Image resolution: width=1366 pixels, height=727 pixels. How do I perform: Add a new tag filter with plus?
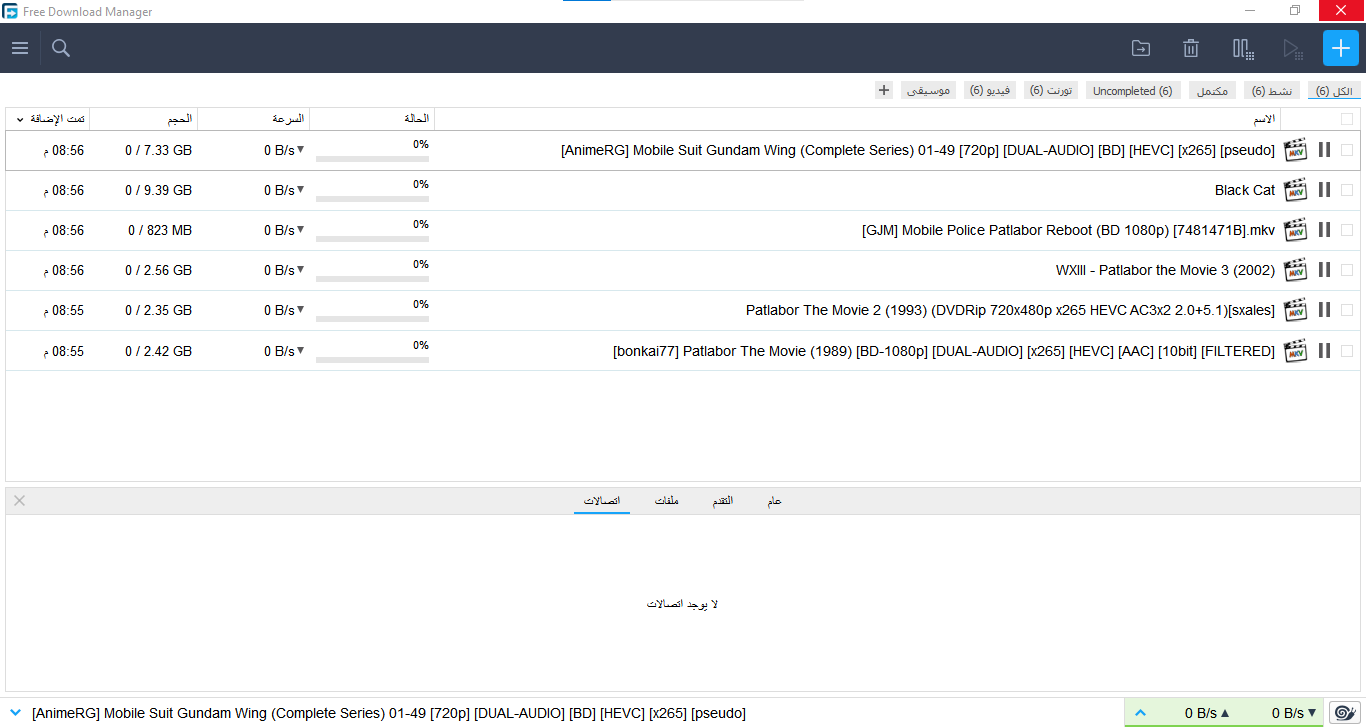coord(884,90)
